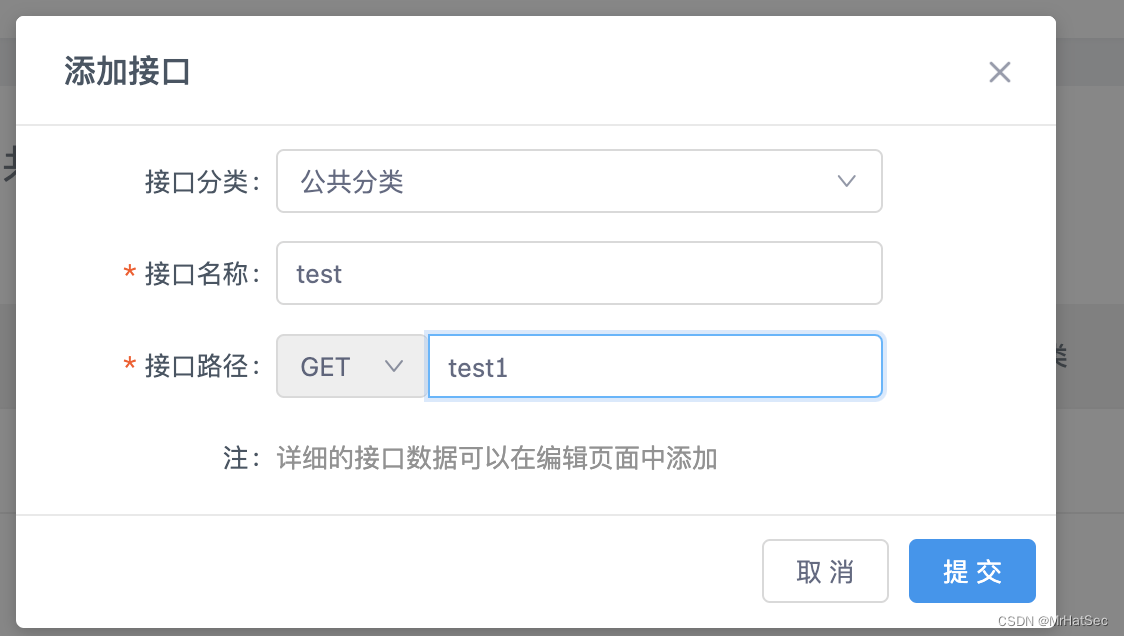Open the 接口分类 dropdown showing 公共分类
The image size is (1124, 636).
click(579, 181)
